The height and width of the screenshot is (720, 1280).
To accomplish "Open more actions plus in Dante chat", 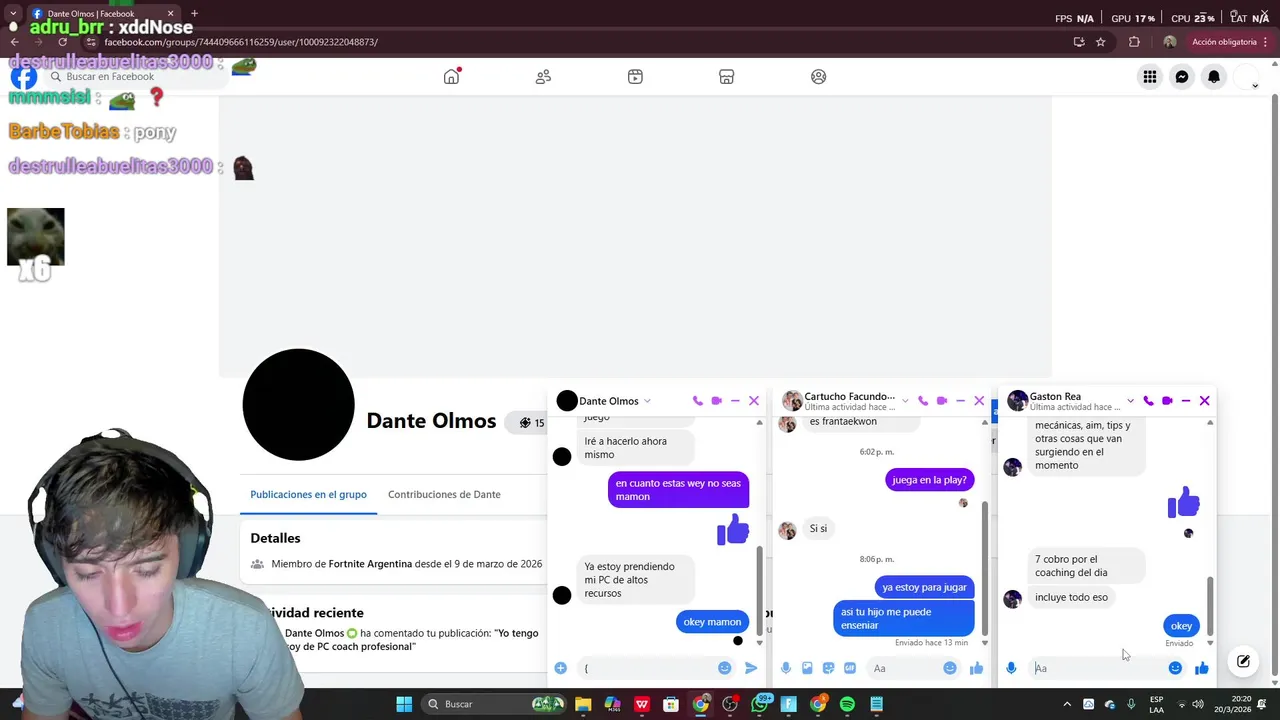I will point(561,668).
